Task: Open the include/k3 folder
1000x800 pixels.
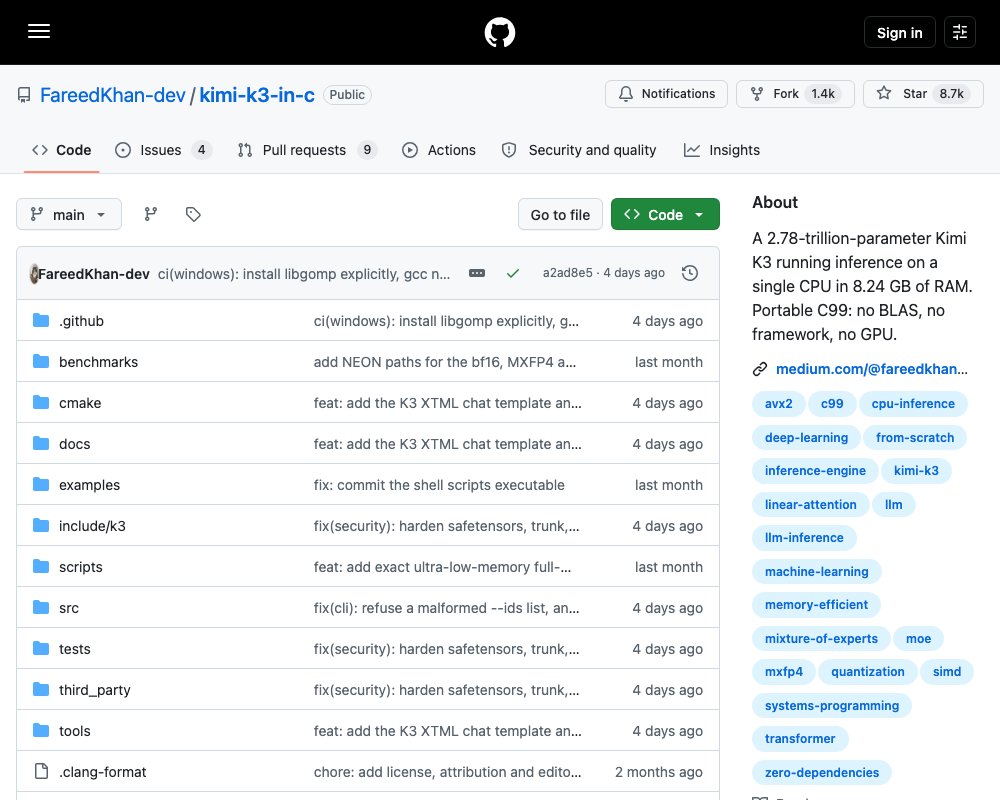Action: [x=92, y=526]
